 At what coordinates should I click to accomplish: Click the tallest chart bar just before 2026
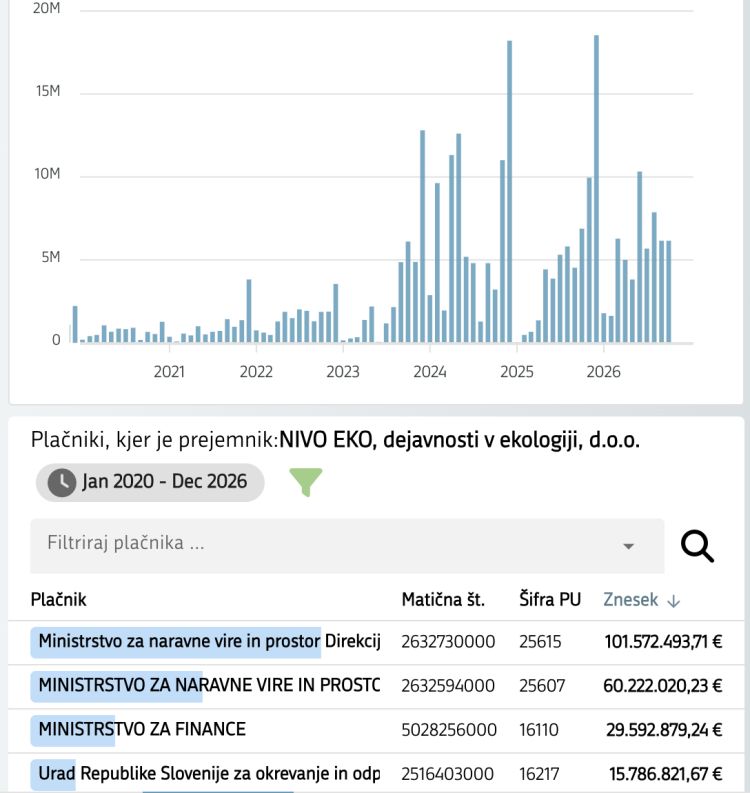pyautogui.click(x=596, y=189)
